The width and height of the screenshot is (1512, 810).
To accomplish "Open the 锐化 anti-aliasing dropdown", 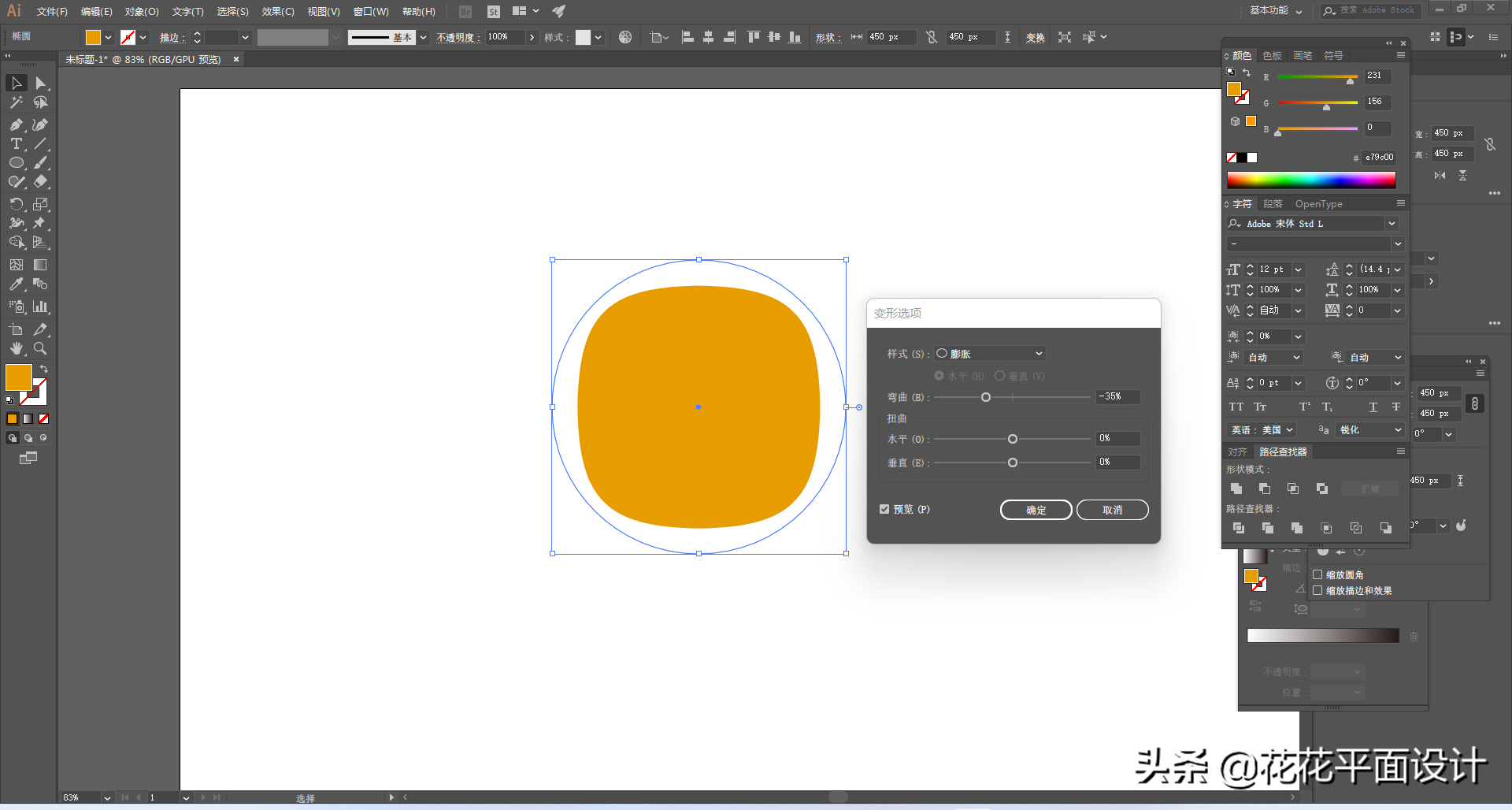I will coord(1370,430).
